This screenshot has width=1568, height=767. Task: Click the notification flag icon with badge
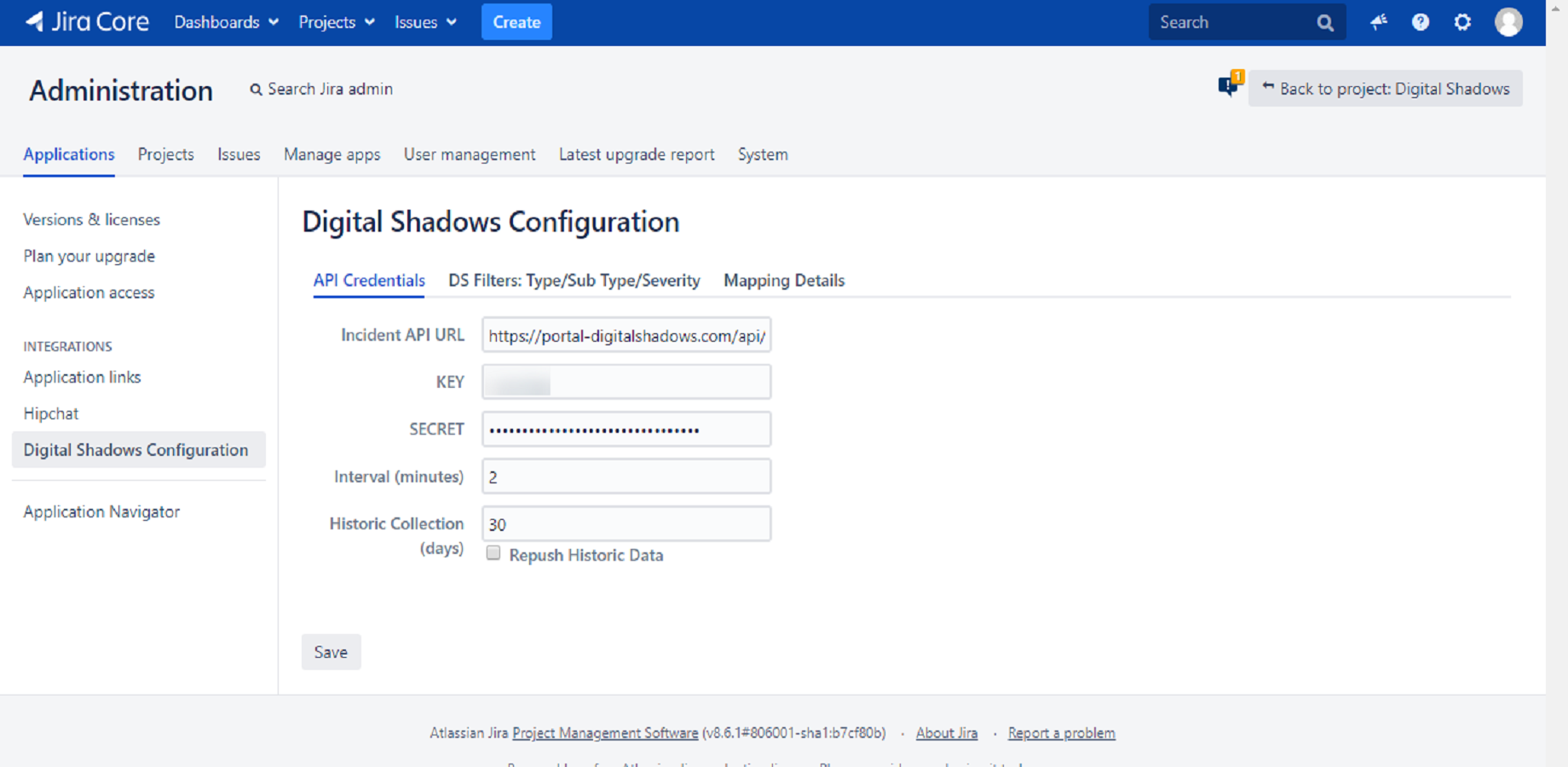coord(1231,84)
